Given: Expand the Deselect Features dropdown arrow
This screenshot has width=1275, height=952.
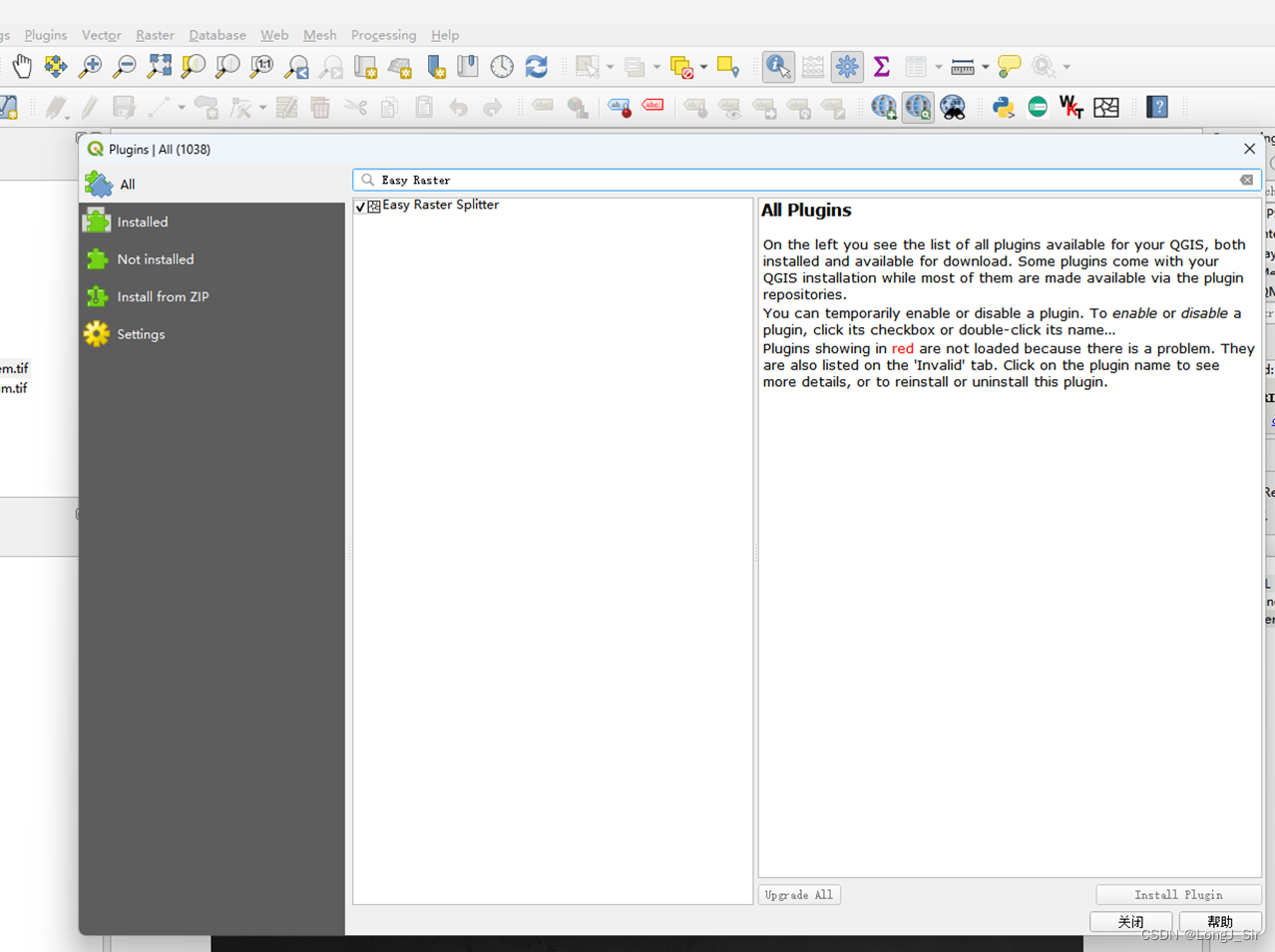Looking at the screenshot, I should [703, 67].
